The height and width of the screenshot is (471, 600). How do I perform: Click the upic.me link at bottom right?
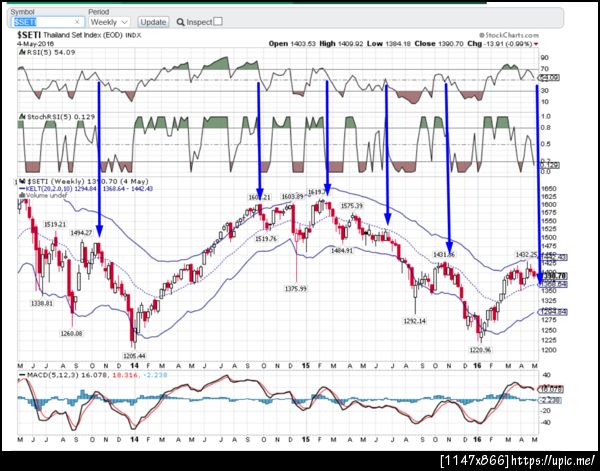pyautogui.click(x=553, y=460)
